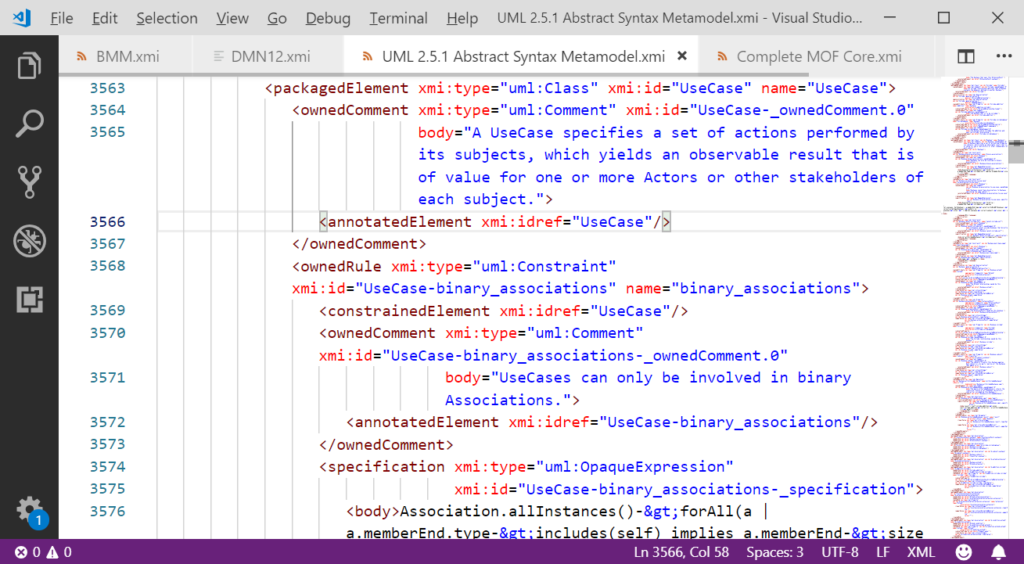This screenshot has height=564, width=1024.
Task: Open the Explorer view in activity bar
Action: 29,66
